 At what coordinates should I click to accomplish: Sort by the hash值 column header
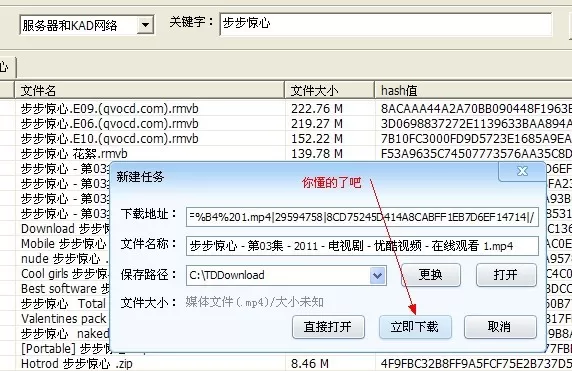(474, 90)
